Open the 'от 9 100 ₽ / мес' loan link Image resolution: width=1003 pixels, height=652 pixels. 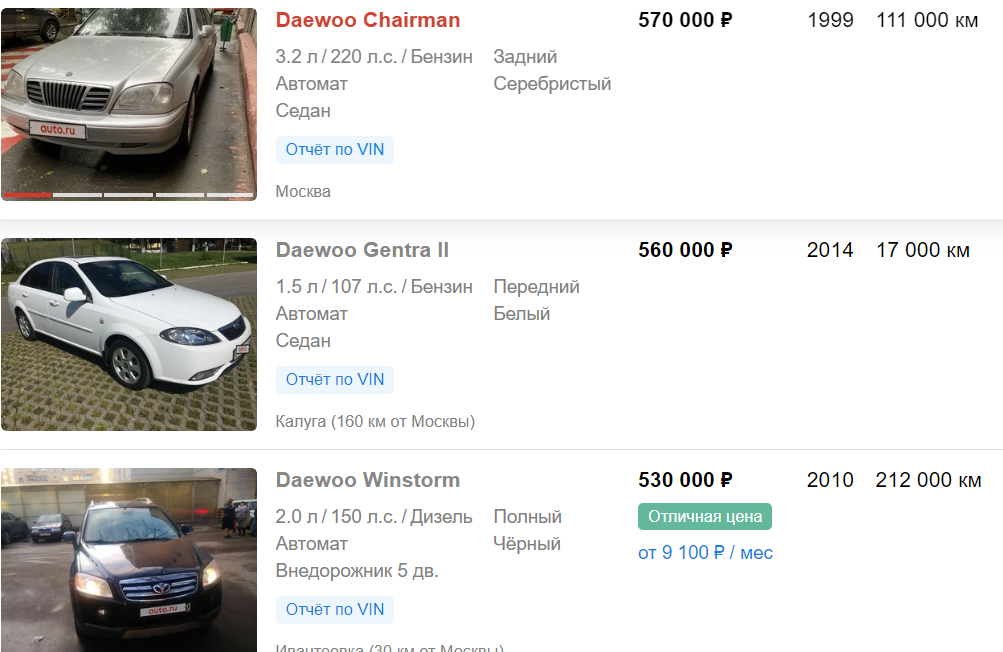[705, 553]
